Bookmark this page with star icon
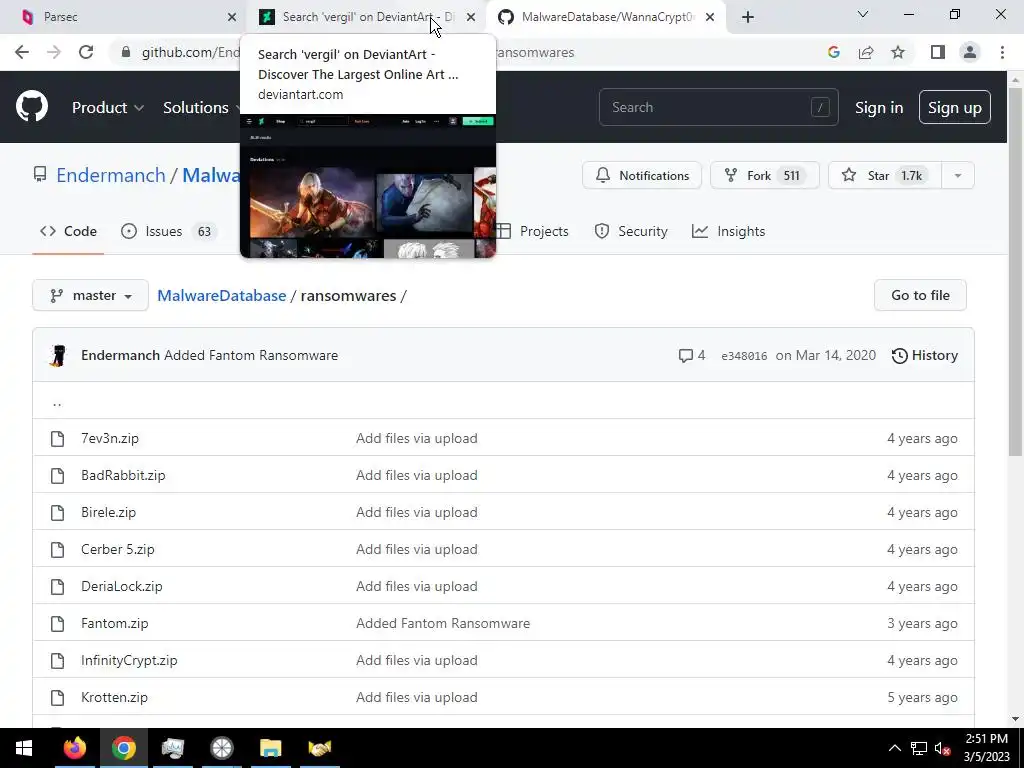 pos(898,52)
